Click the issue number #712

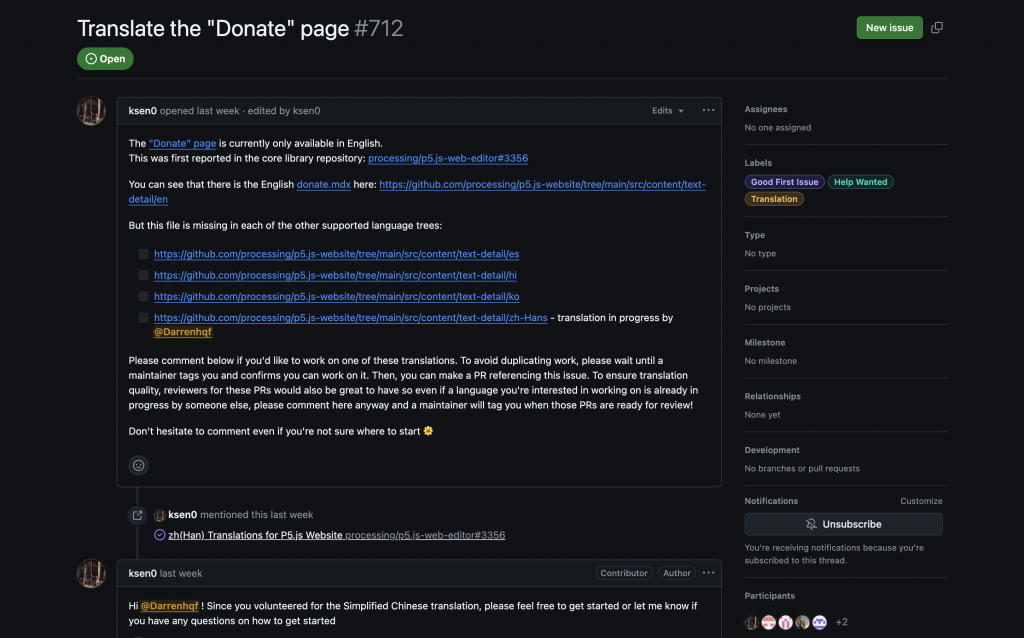[379, 28]
